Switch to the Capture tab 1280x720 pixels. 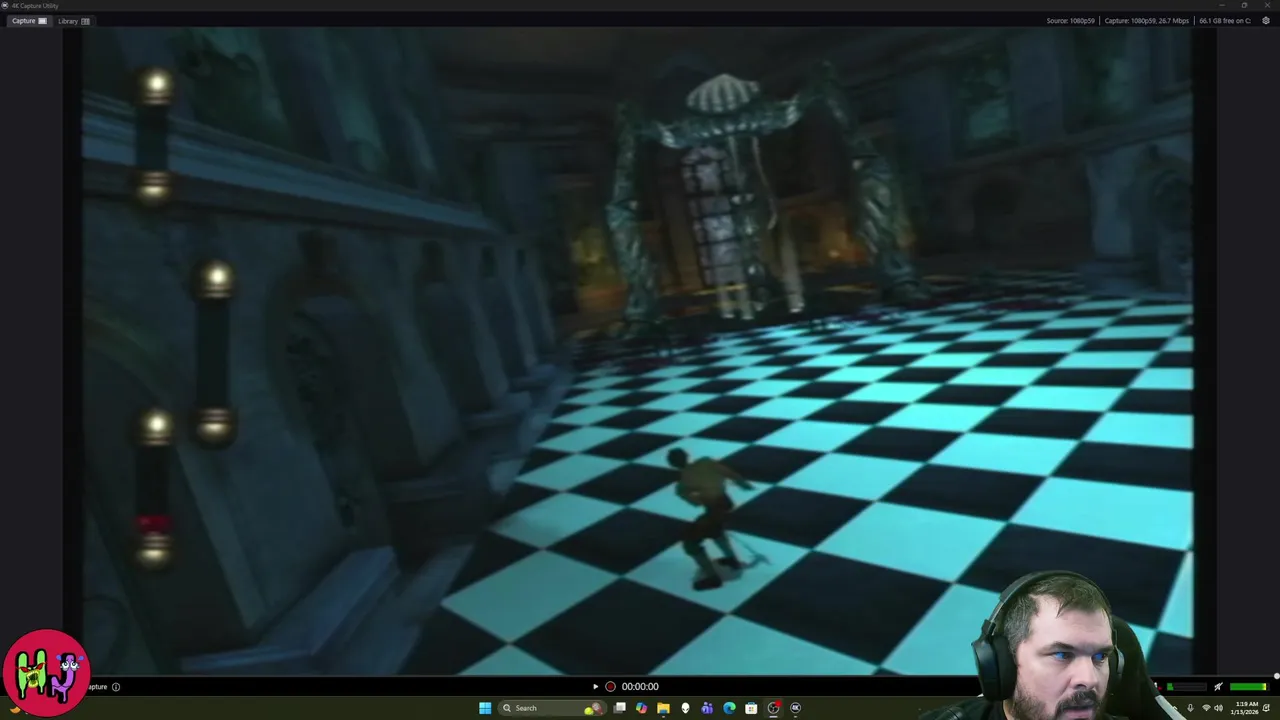pos(29,21)
